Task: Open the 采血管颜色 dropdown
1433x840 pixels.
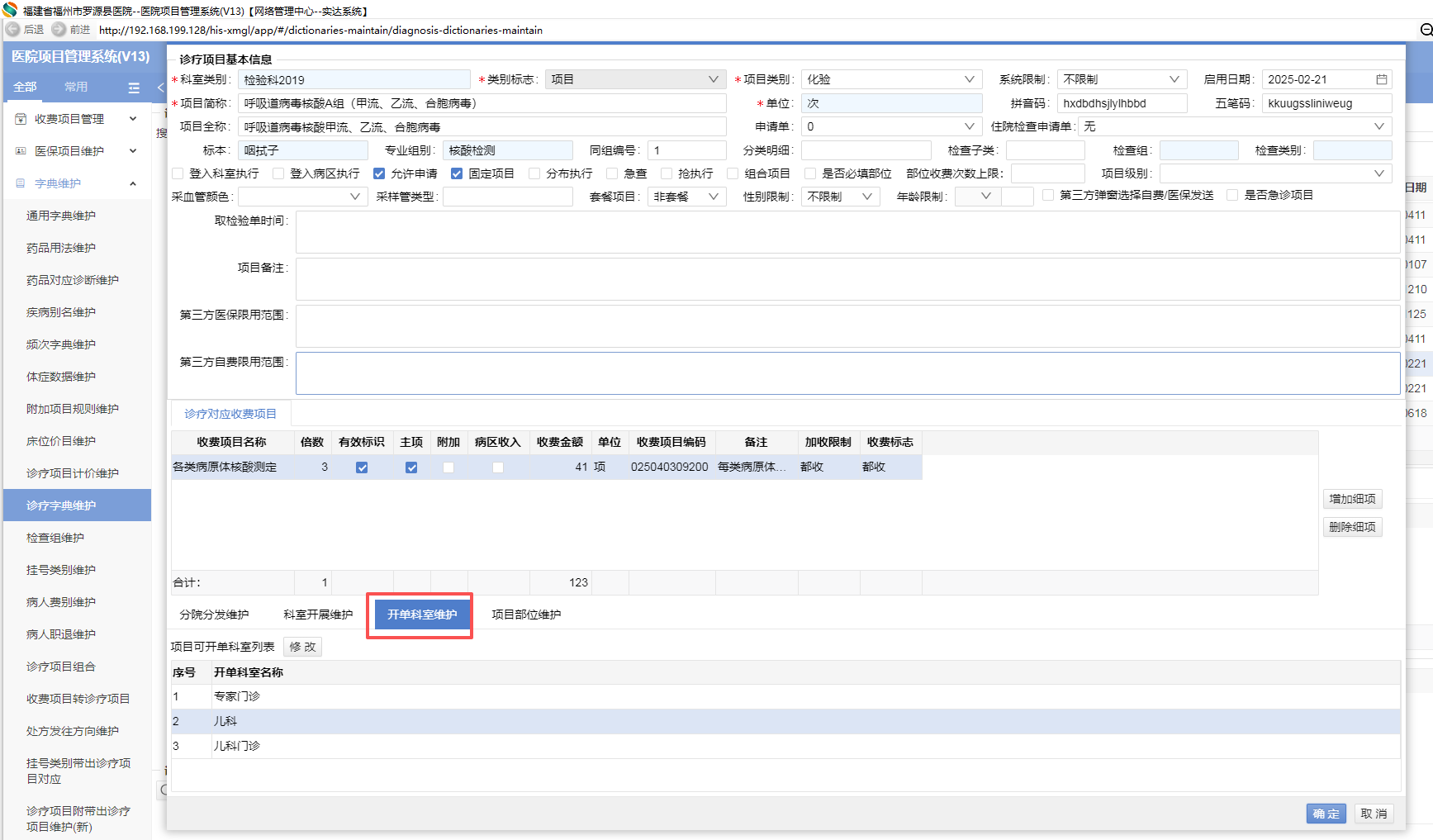Action: 302,197
